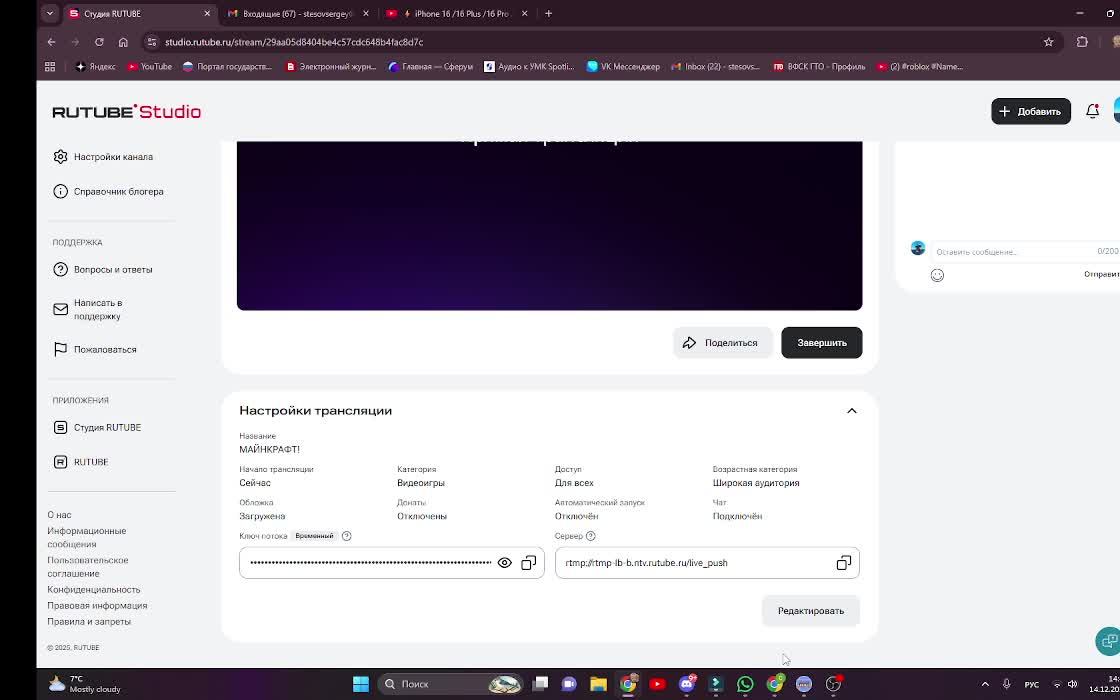
Task: Click the Поделиться button
Action: tap(723, 343)
